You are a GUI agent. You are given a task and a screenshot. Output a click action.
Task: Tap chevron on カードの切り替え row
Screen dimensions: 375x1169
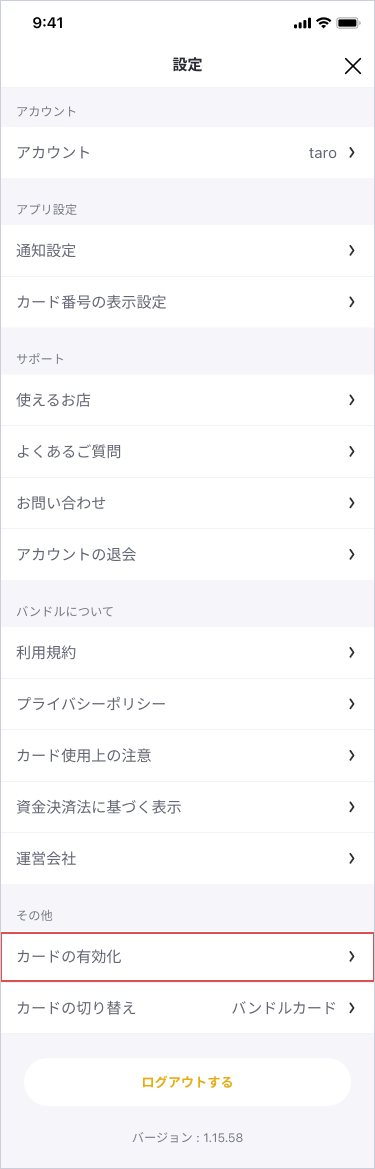(351, 1009)
